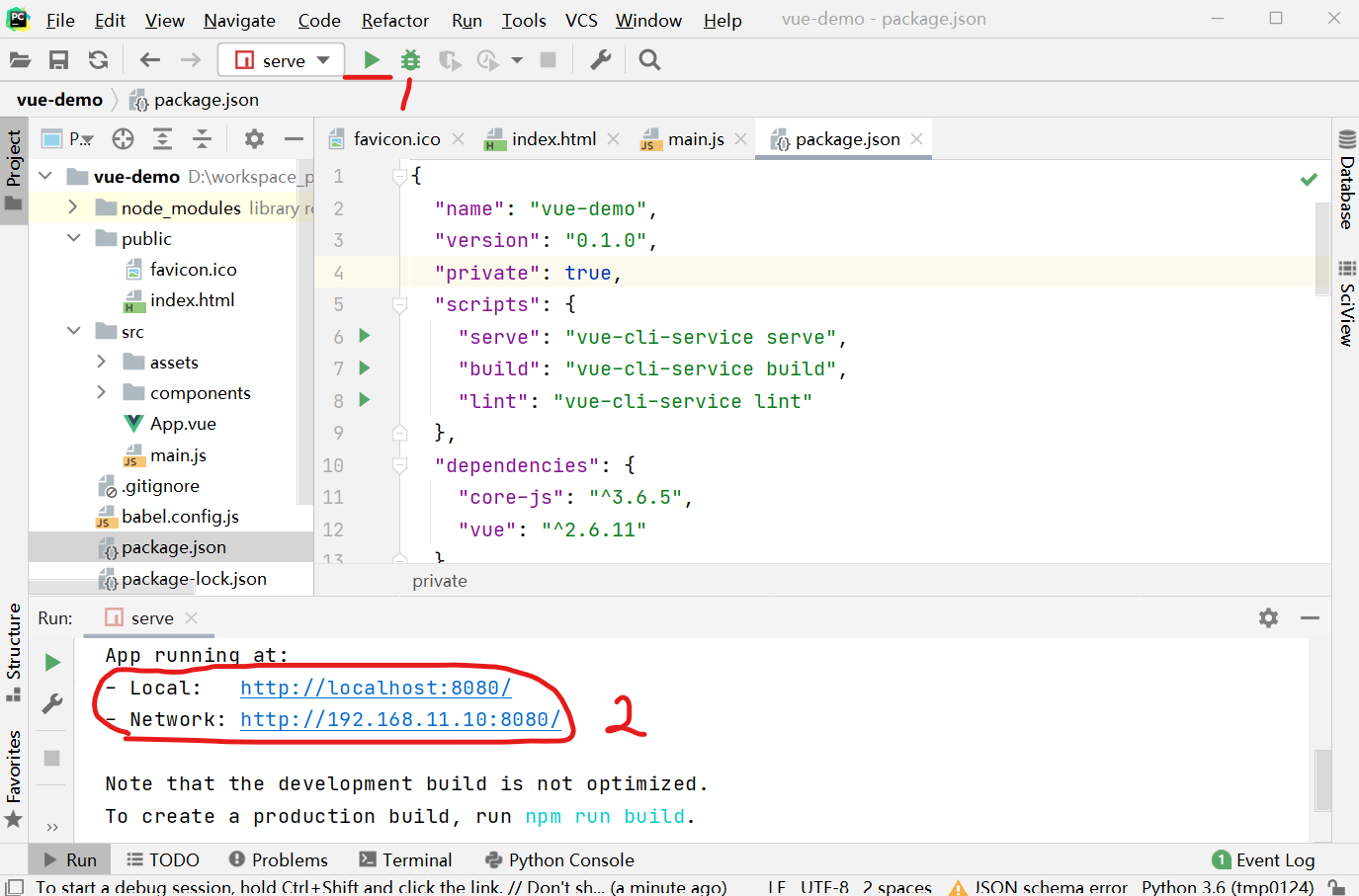Click the Collapse All icon in Project panel
The image size is (1359, 896).
(x=202, y=139)
